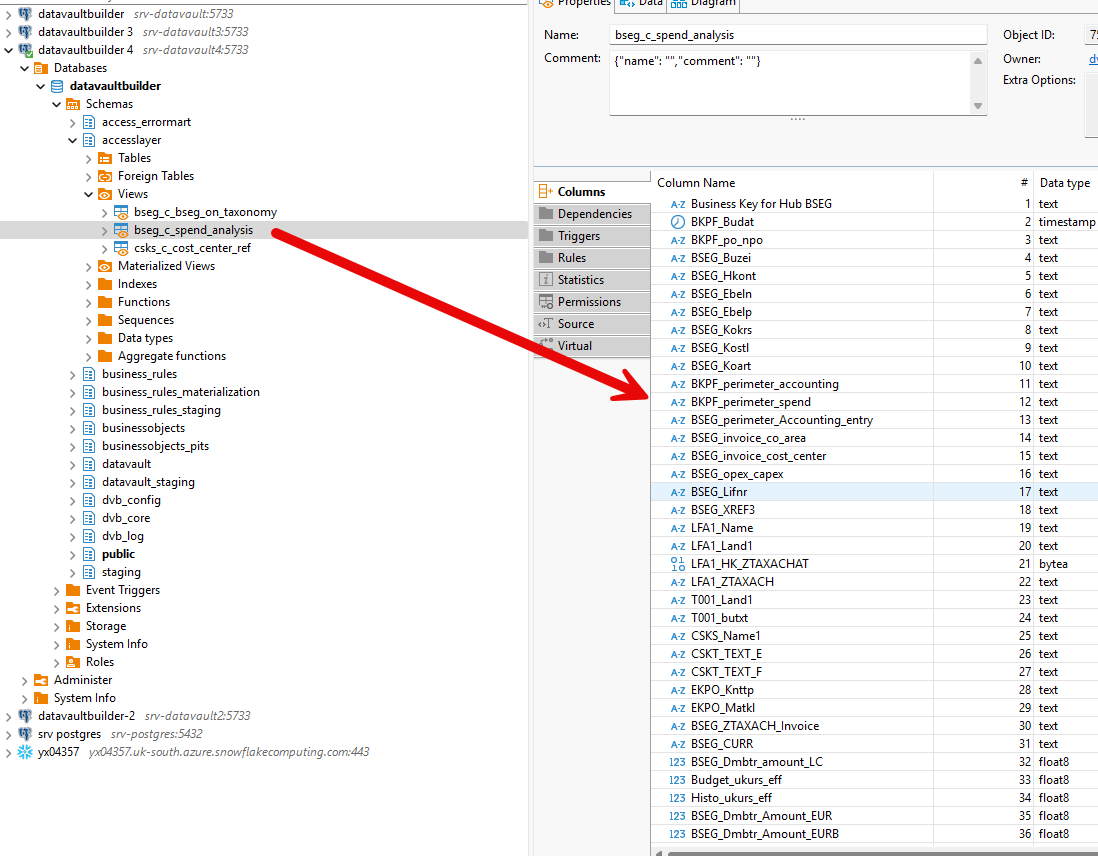Collapse the Views folder in accesslayer
This screenshot has height=856, width=1098.
click(x=89, y=194)
